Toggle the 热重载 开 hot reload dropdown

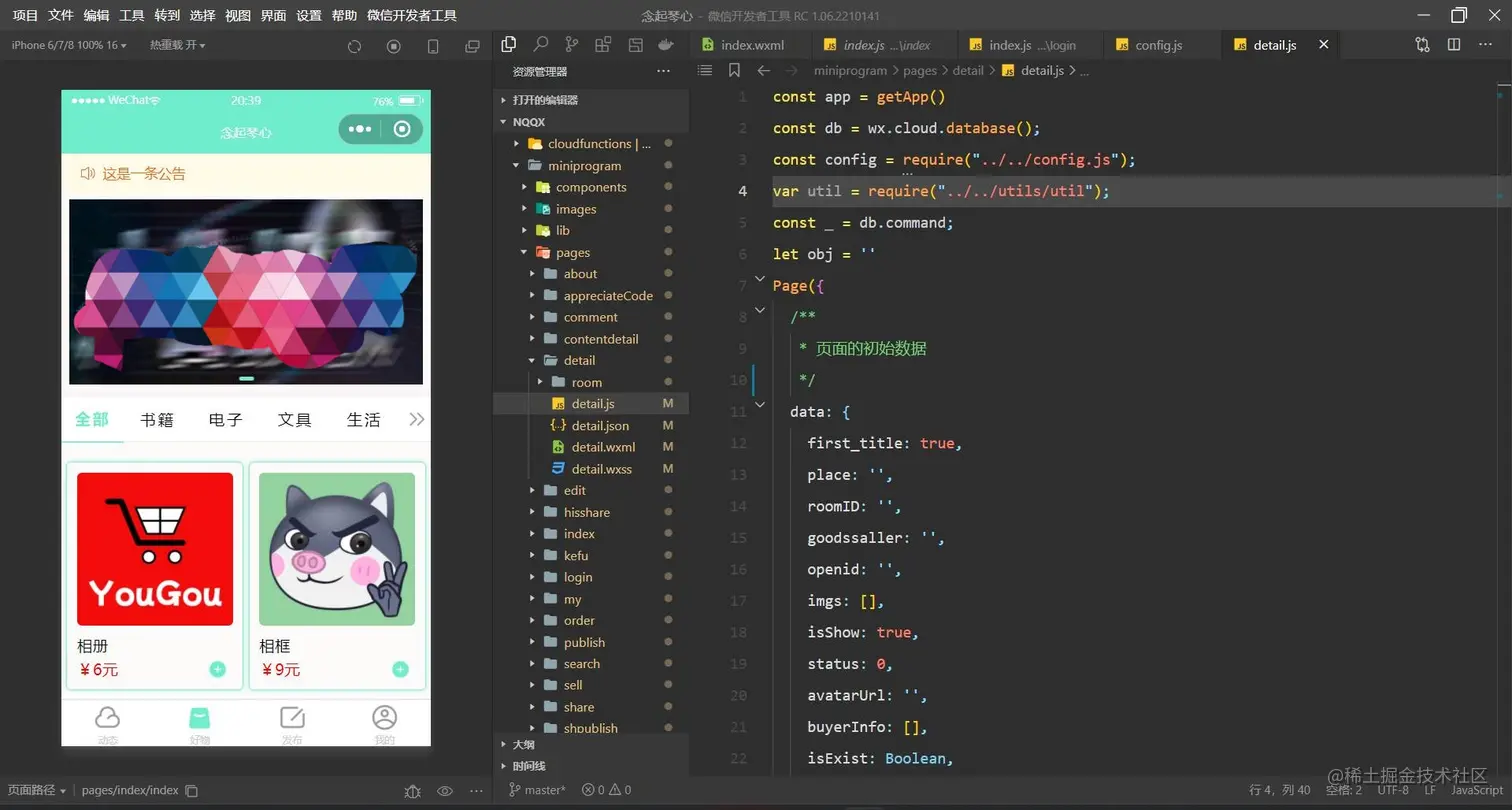click(x=177, y=45)
